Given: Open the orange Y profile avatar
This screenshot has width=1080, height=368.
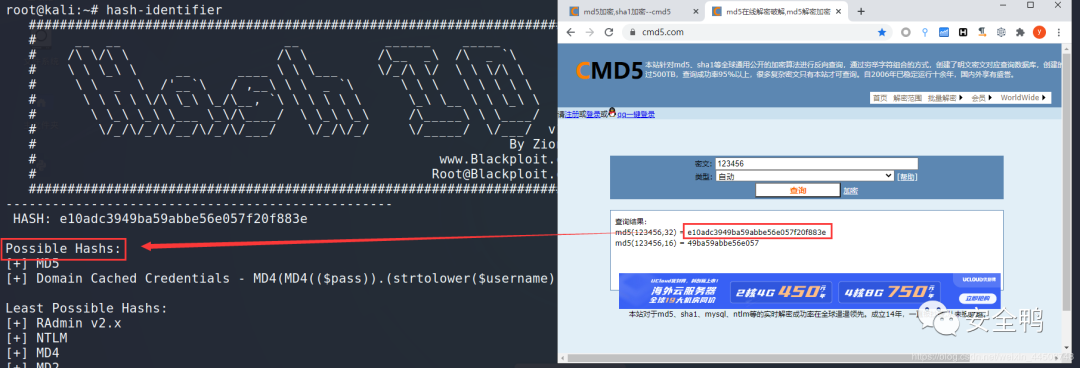Looking at the screenshot, I should click(1039, 32).
